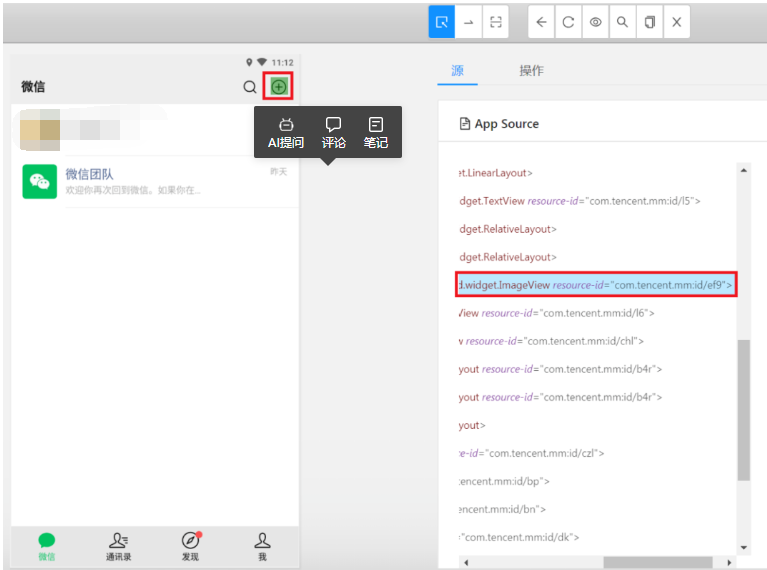Image resolution: width=767 pixels, height=570 pixels.
Task: Click the 昨天 timestamp on 微信团队 row
Action: 279,172
